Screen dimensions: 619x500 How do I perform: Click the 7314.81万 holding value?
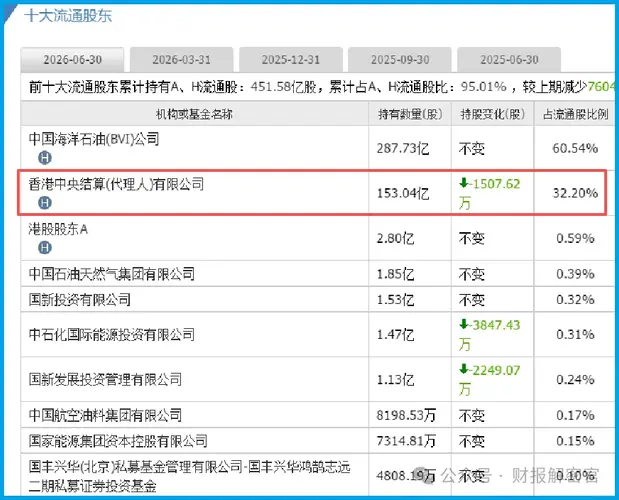pyautogui.click(x=406, y=441)
